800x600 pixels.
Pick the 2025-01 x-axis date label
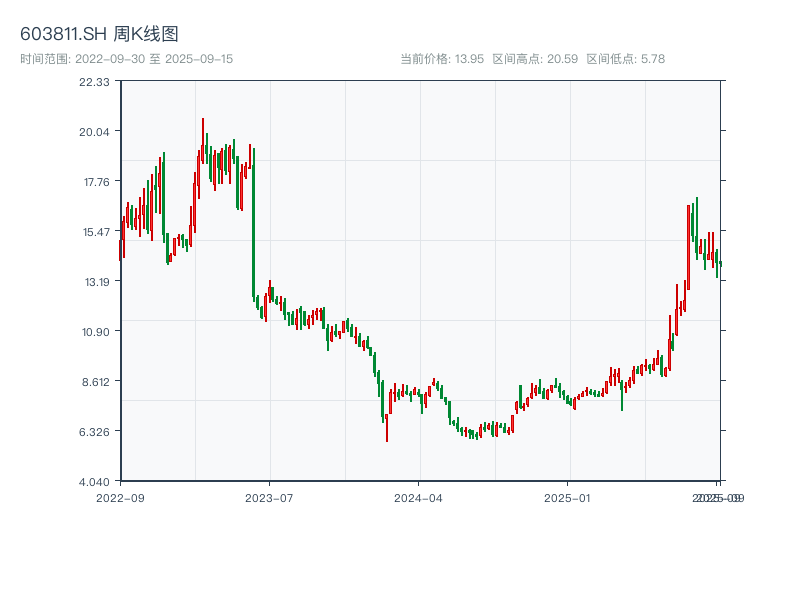pos(569,497)
